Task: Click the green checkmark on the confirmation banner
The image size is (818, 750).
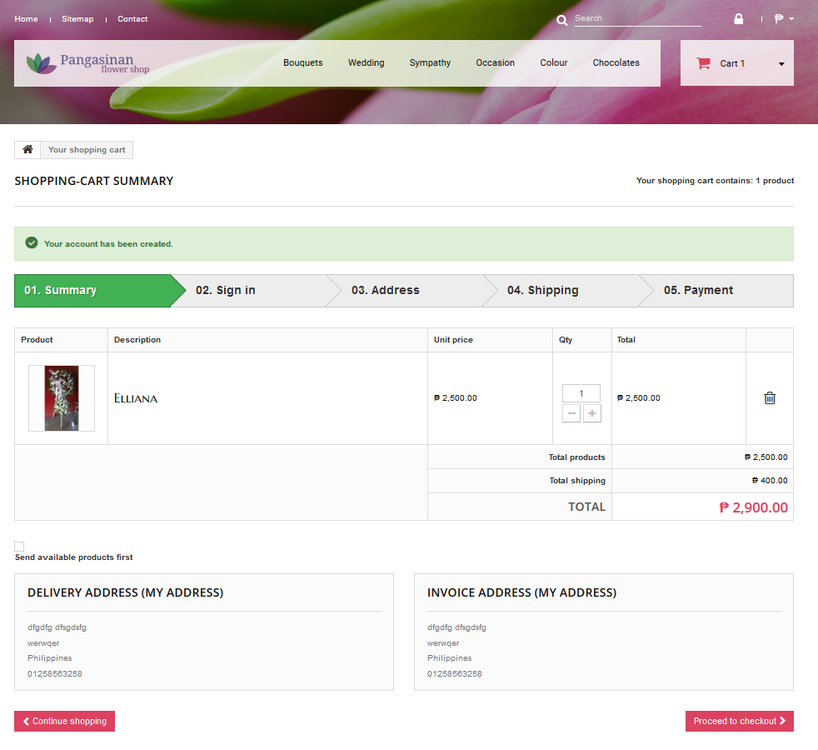Action: point(31,243)
